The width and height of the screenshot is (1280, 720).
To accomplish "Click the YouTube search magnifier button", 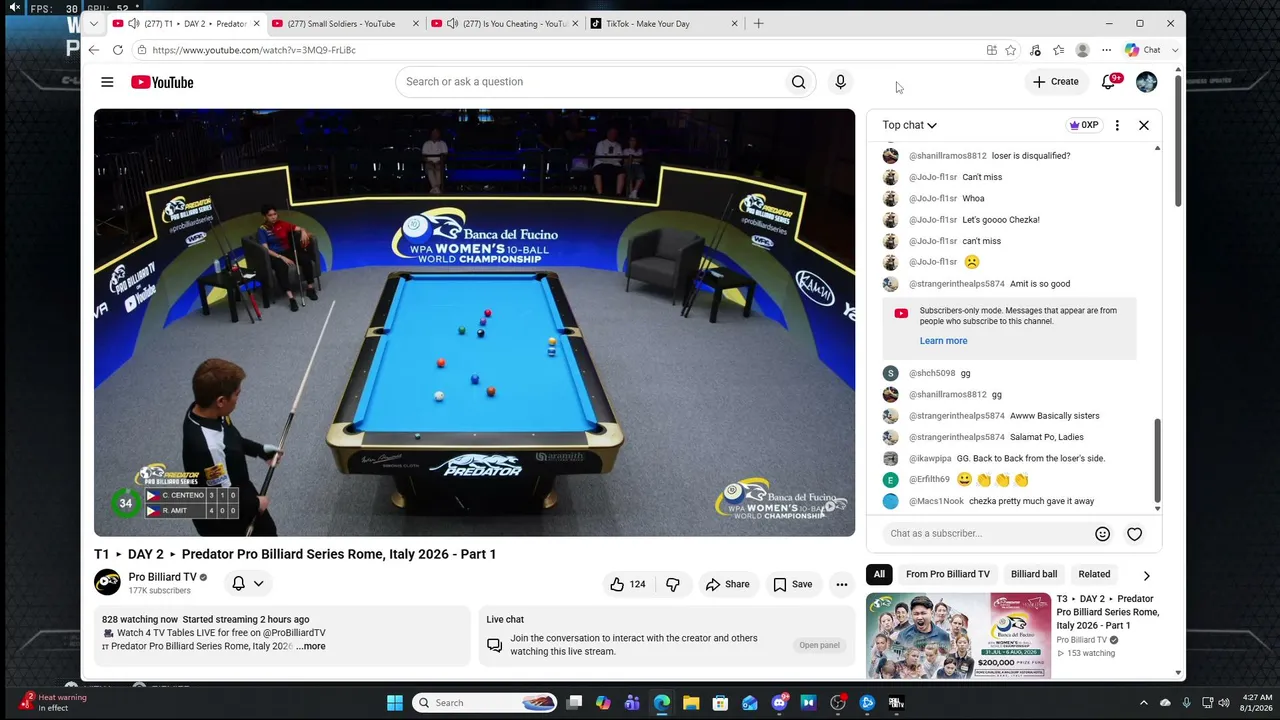I will [798, 82].
